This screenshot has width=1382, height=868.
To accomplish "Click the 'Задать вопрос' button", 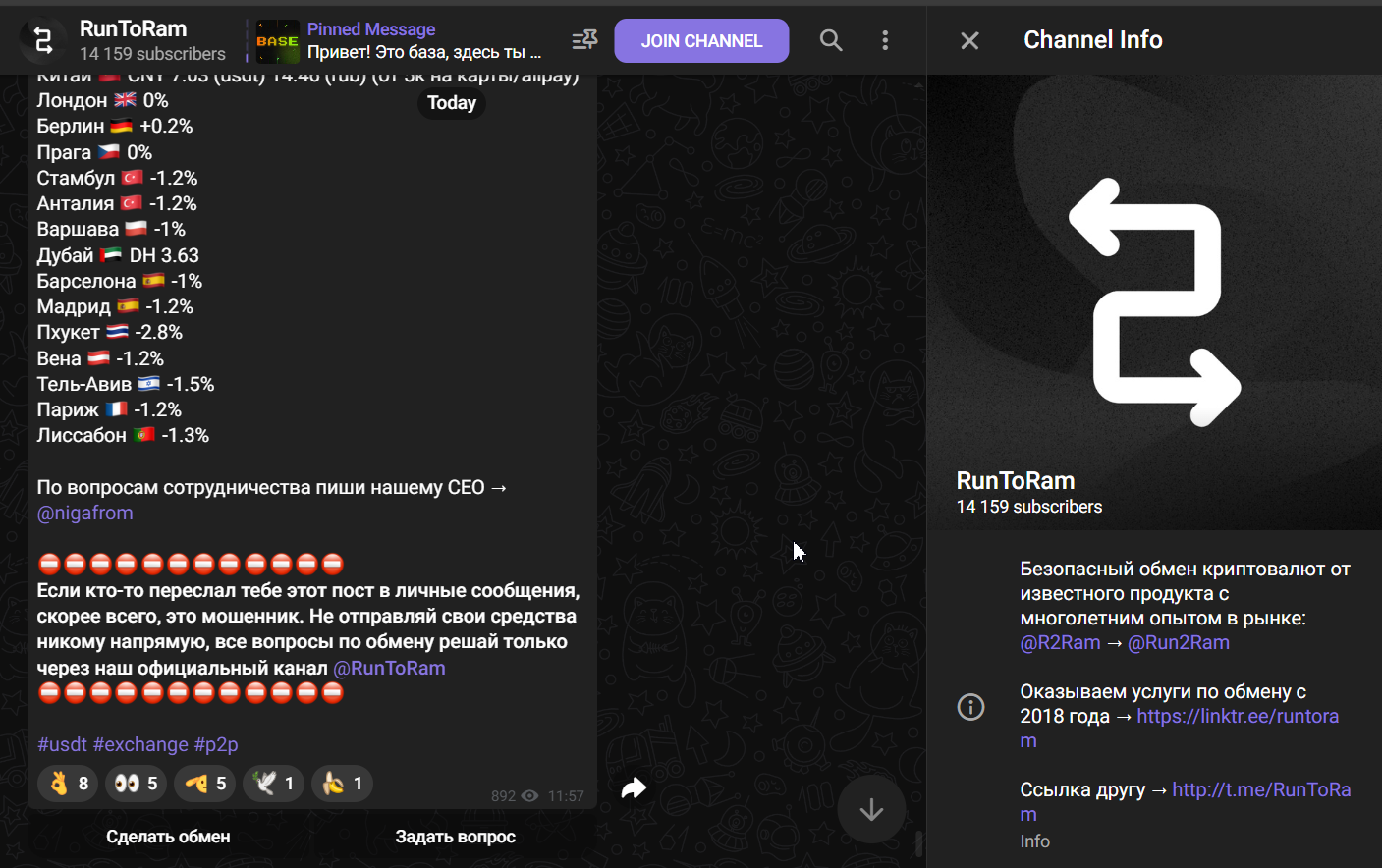I will point(455,837).
